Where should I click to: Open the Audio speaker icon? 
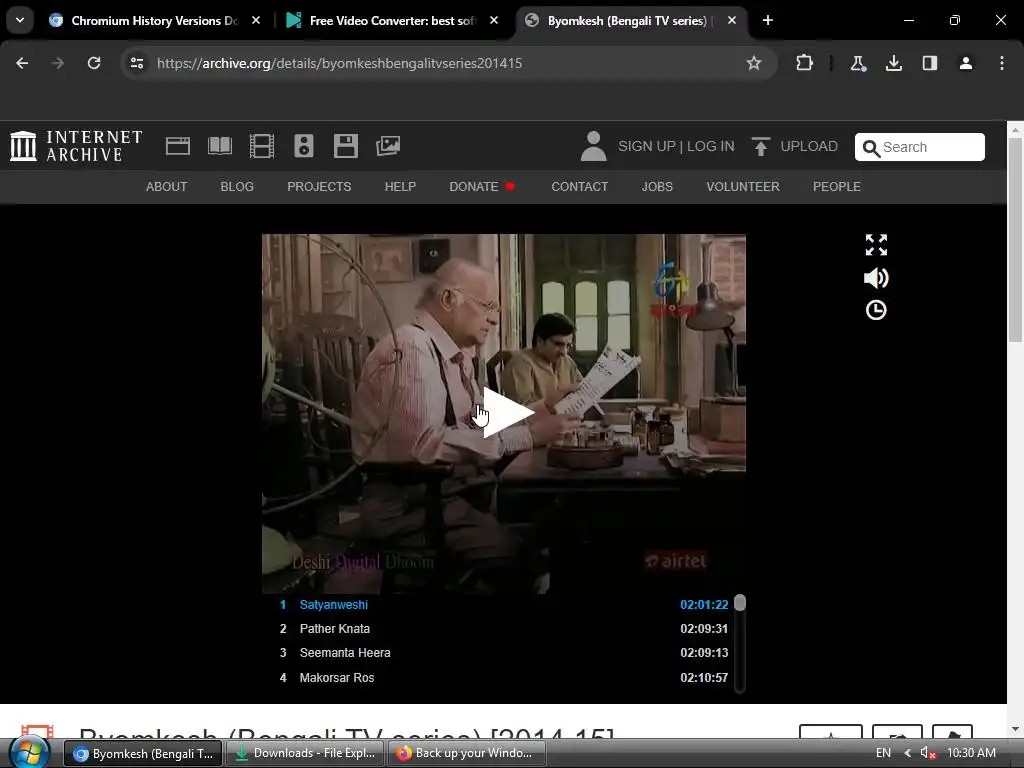point(304,146)
